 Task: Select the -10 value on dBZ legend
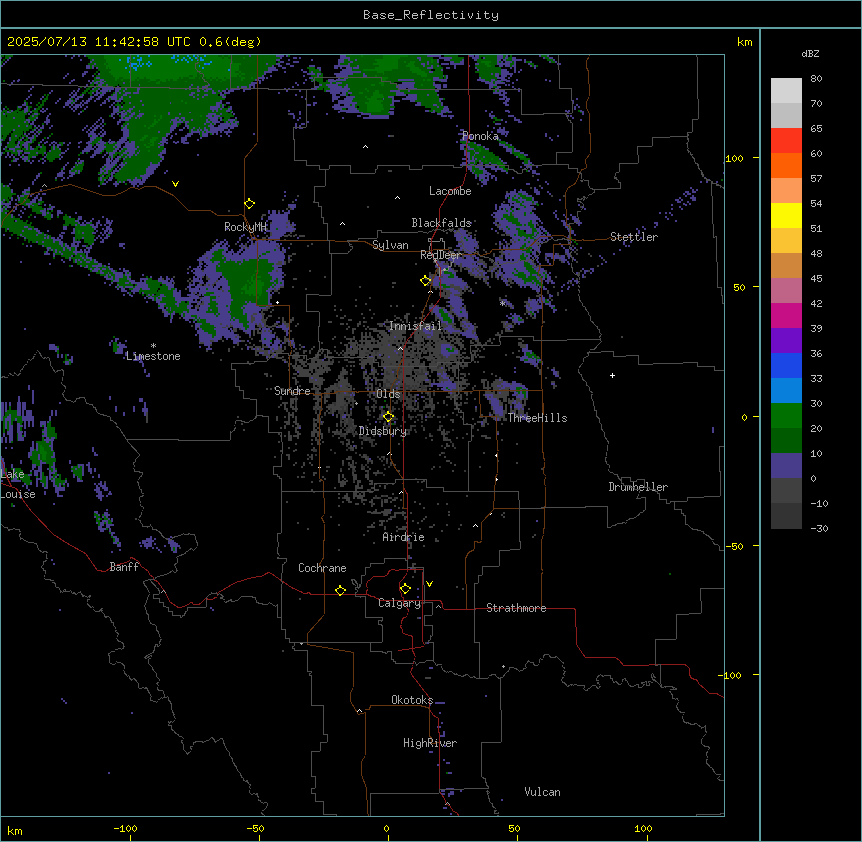point(819,503)
